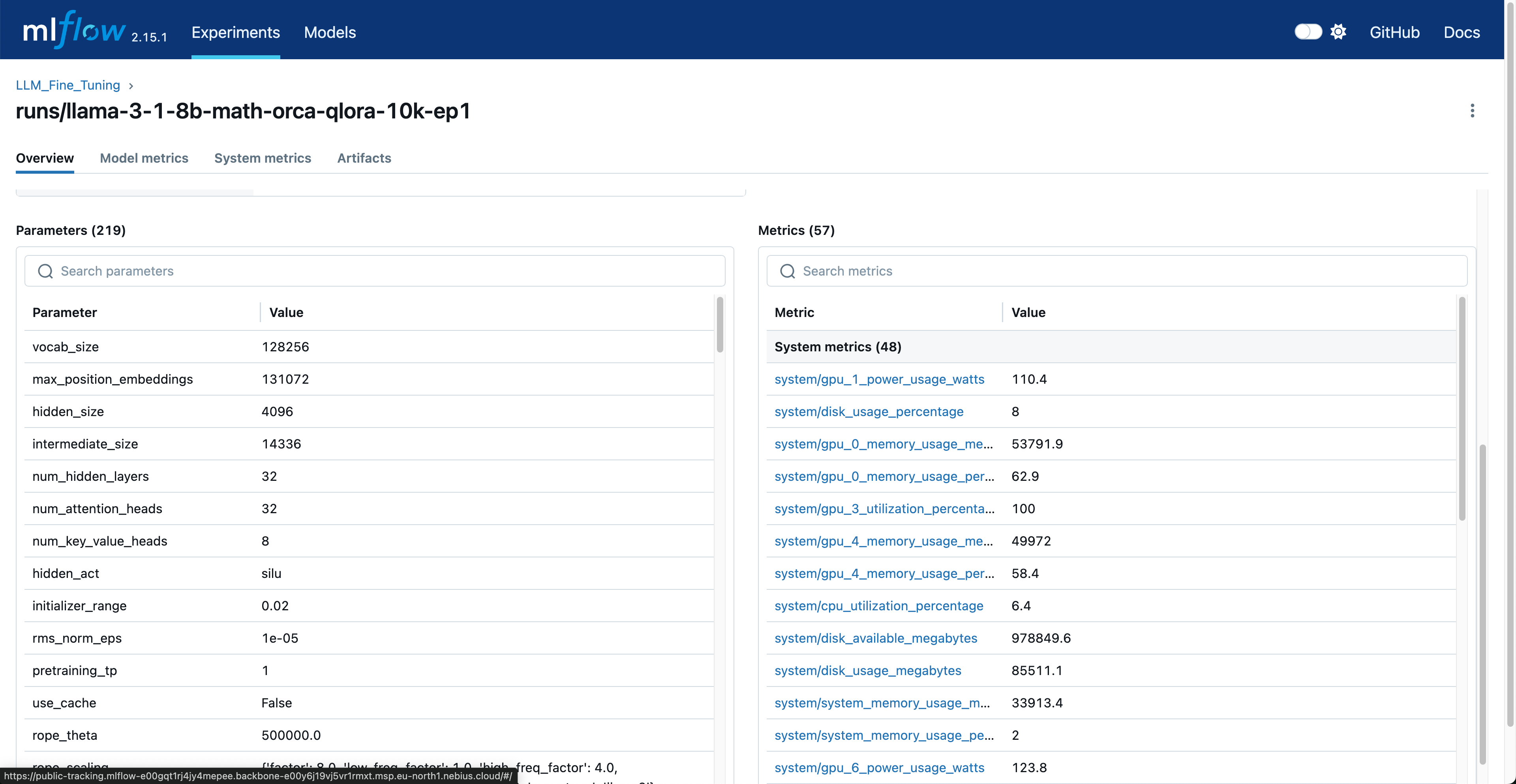This screenshot has width=1516, height=784.
Task: Click max_position_embeddings parameter name
Action: [113, 379]
